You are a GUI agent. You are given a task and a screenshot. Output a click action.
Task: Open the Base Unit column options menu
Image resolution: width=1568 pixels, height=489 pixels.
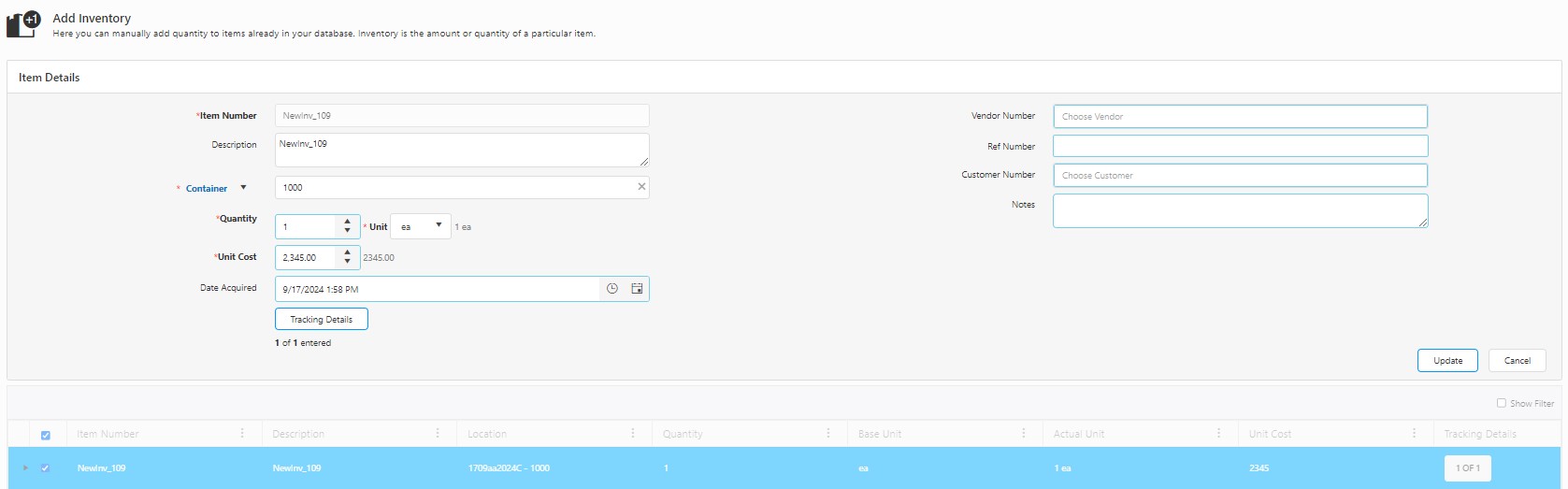pyautogui.click(x=1024, y=434)
